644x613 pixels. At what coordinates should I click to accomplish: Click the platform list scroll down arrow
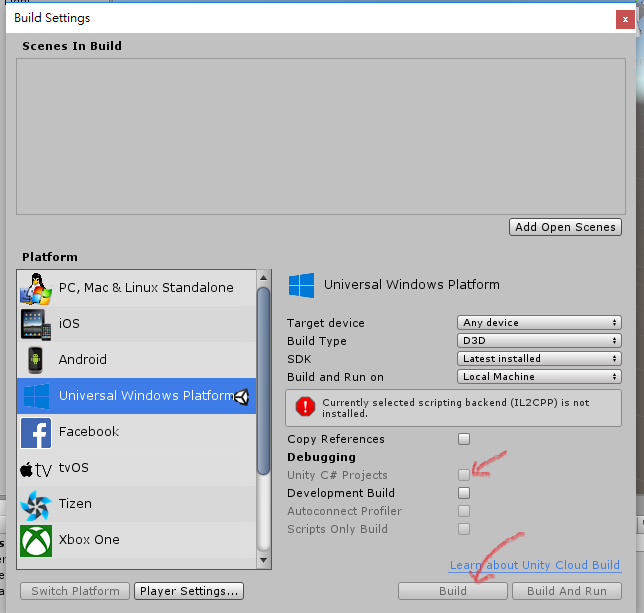click(x=263, y=560)
